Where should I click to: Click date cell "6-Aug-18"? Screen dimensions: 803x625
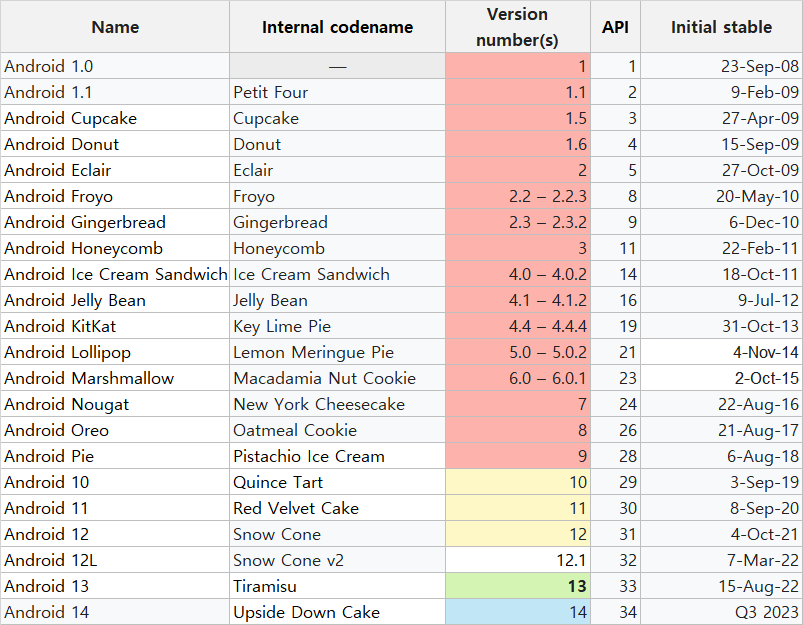pos(722,456)
